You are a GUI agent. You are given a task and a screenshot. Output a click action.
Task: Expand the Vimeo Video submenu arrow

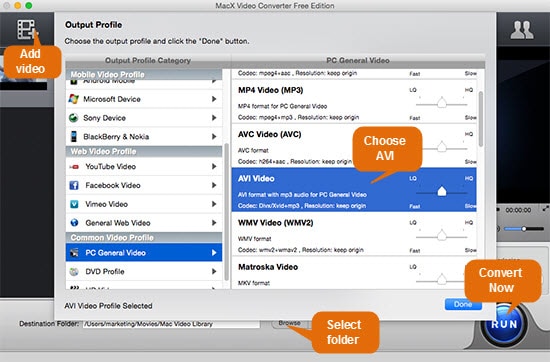[x=214, y=204]
